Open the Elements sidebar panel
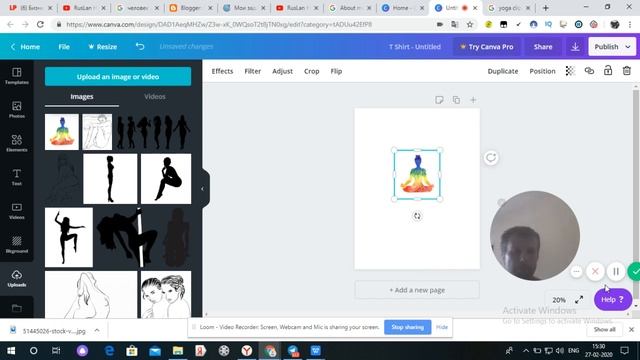640x360 pixels. click(x=17, y=143)
